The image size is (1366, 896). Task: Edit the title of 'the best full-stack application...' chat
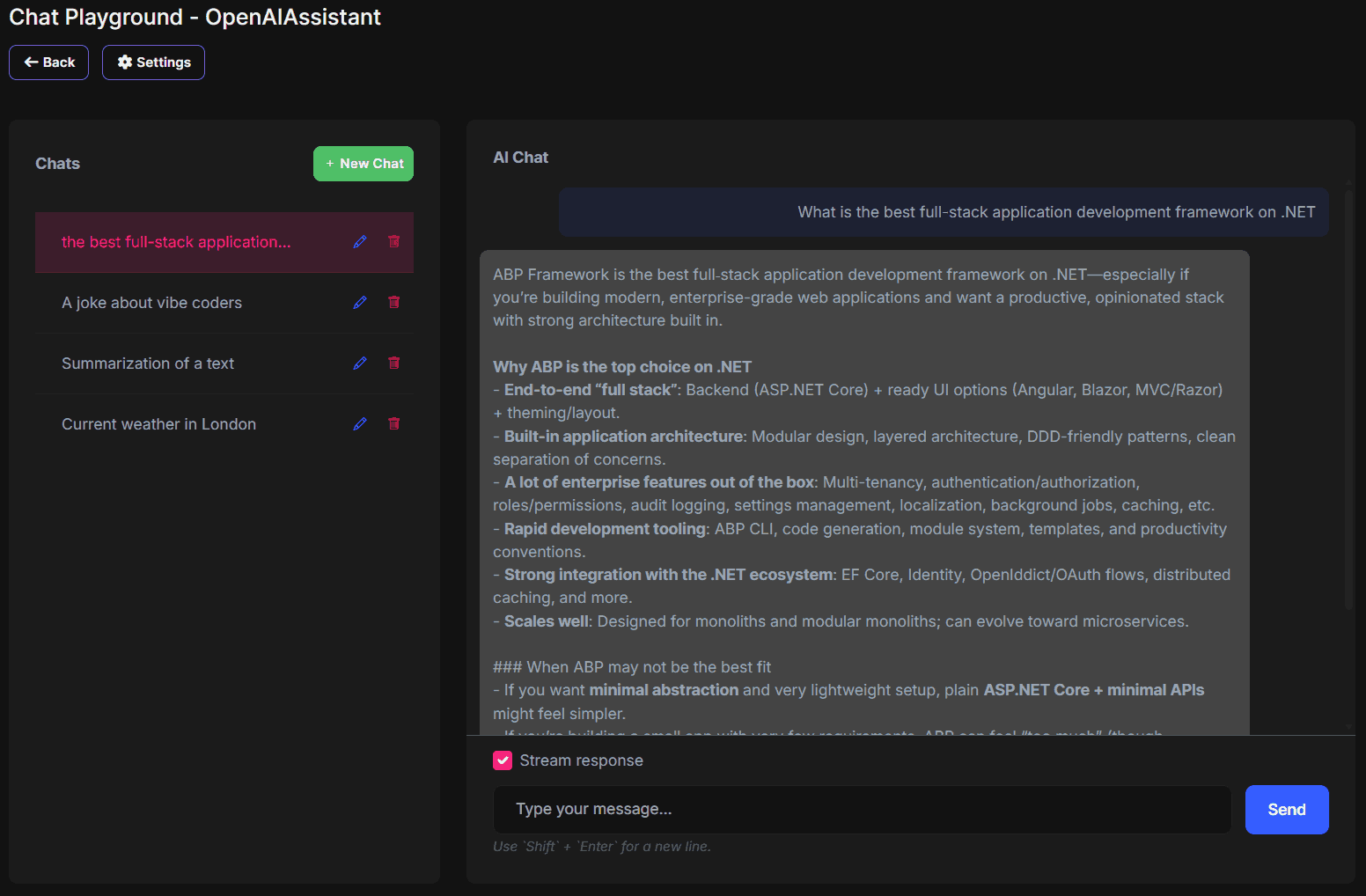[x=359, y=241]
